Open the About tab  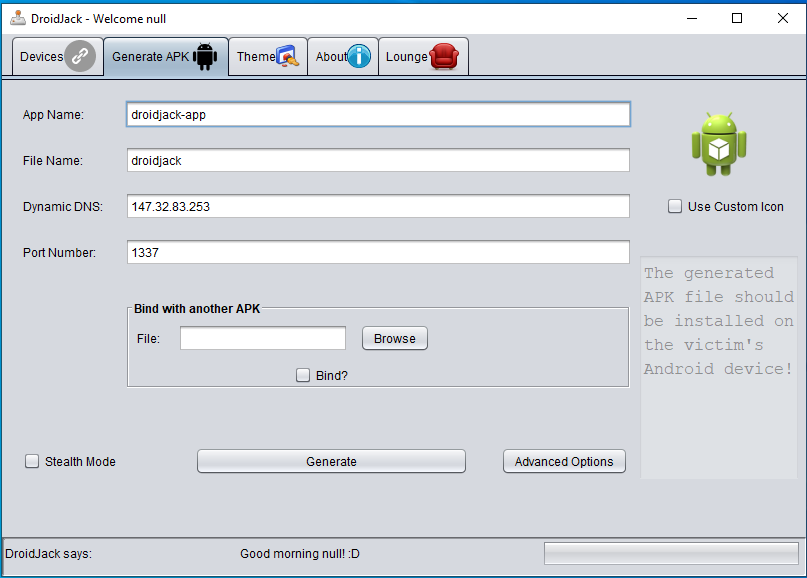coord(343,57)
